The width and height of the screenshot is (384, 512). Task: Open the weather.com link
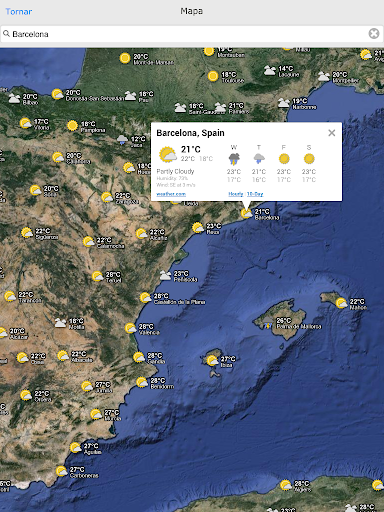[171, 194]
